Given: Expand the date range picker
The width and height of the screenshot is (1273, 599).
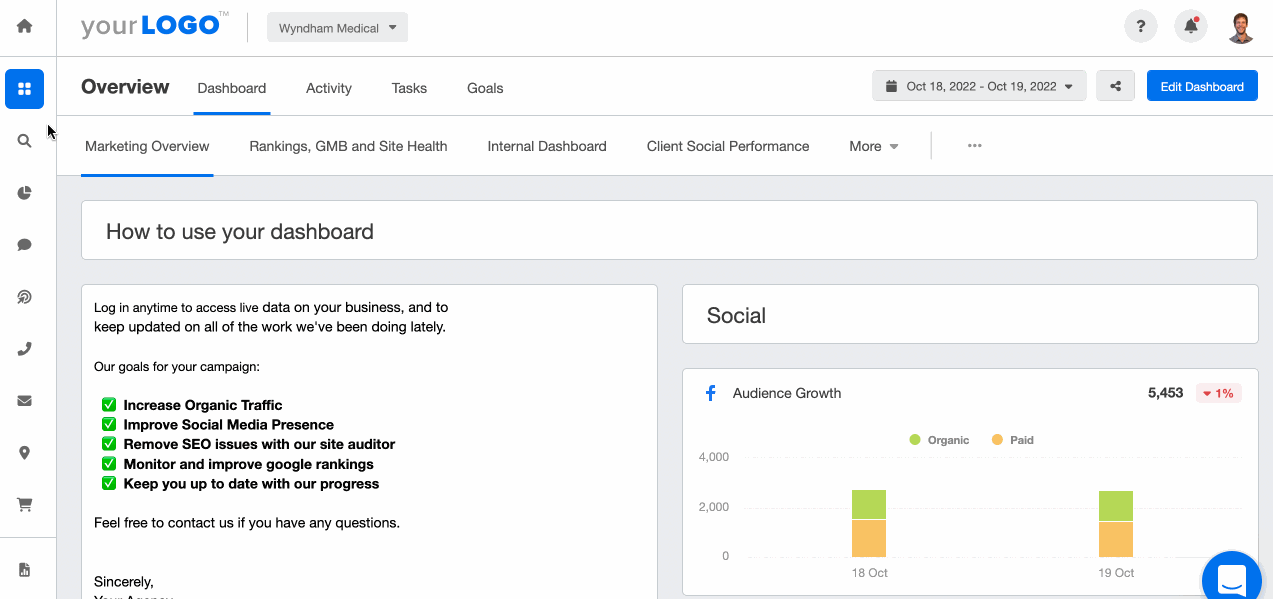Looking at the screenshot, I should point(979,86).
